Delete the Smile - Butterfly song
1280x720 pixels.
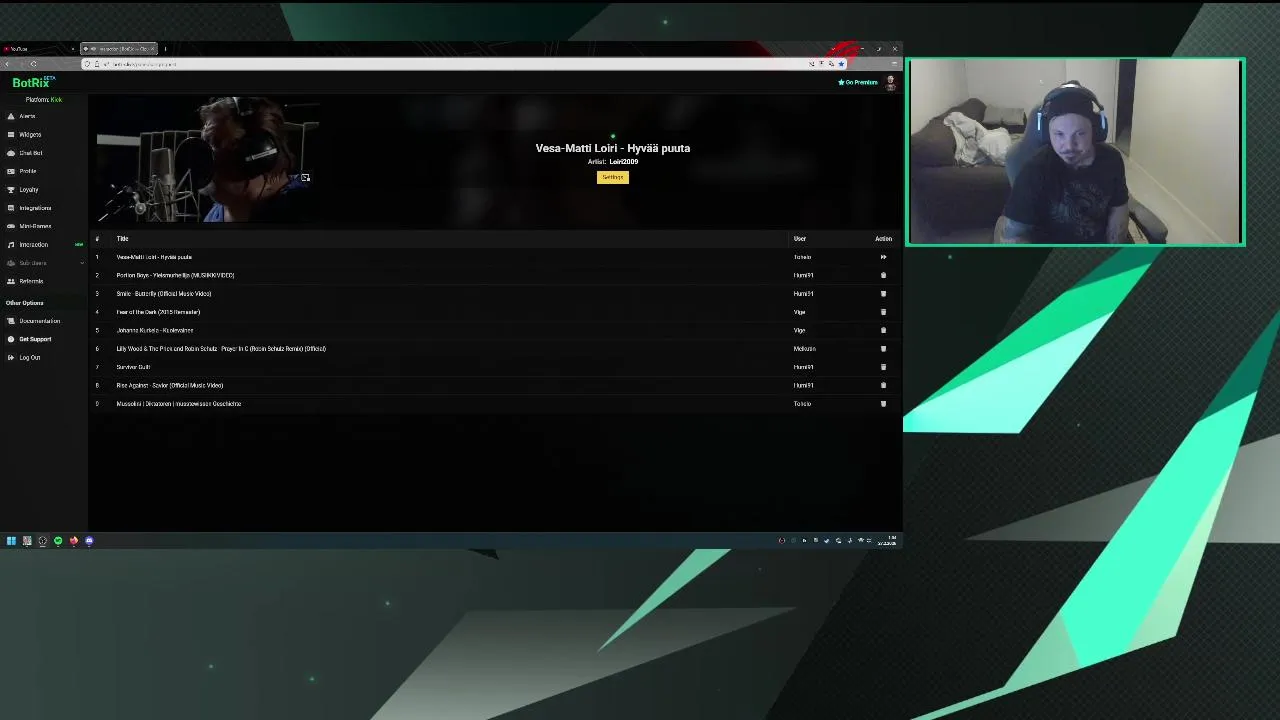coord(883,294)
